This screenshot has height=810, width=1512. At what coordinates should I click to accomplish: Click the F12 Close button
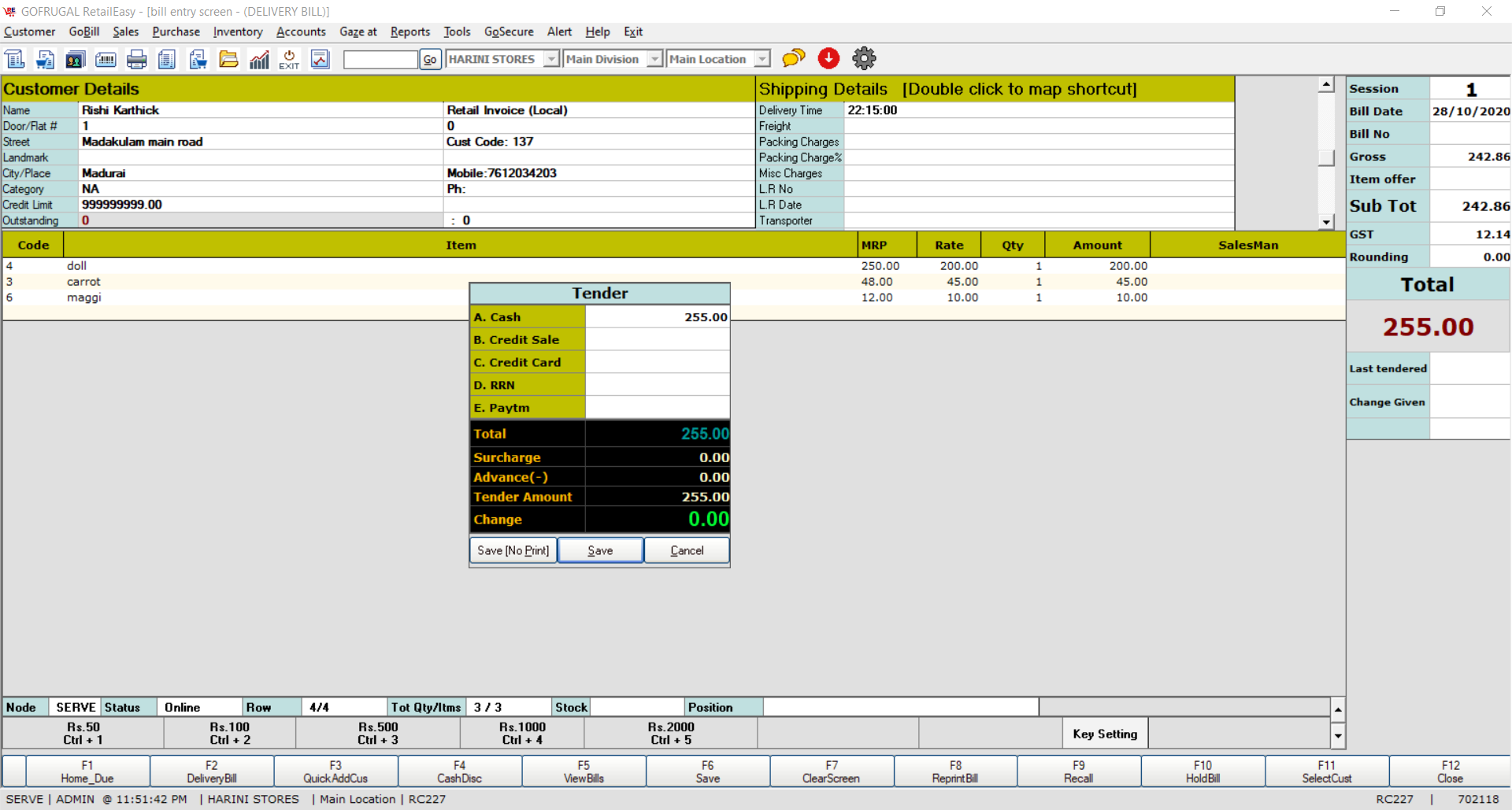(1451, 771)
